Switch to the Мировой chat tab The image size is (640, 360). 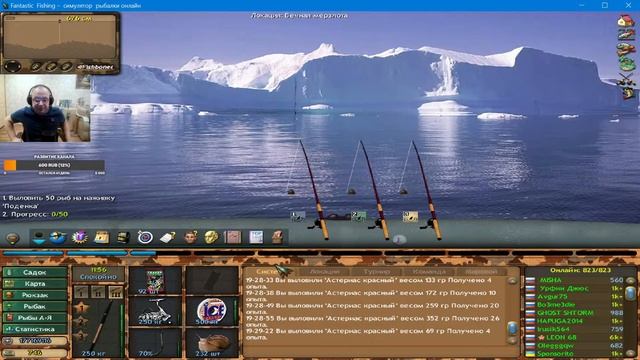click(x=481, y=271)
